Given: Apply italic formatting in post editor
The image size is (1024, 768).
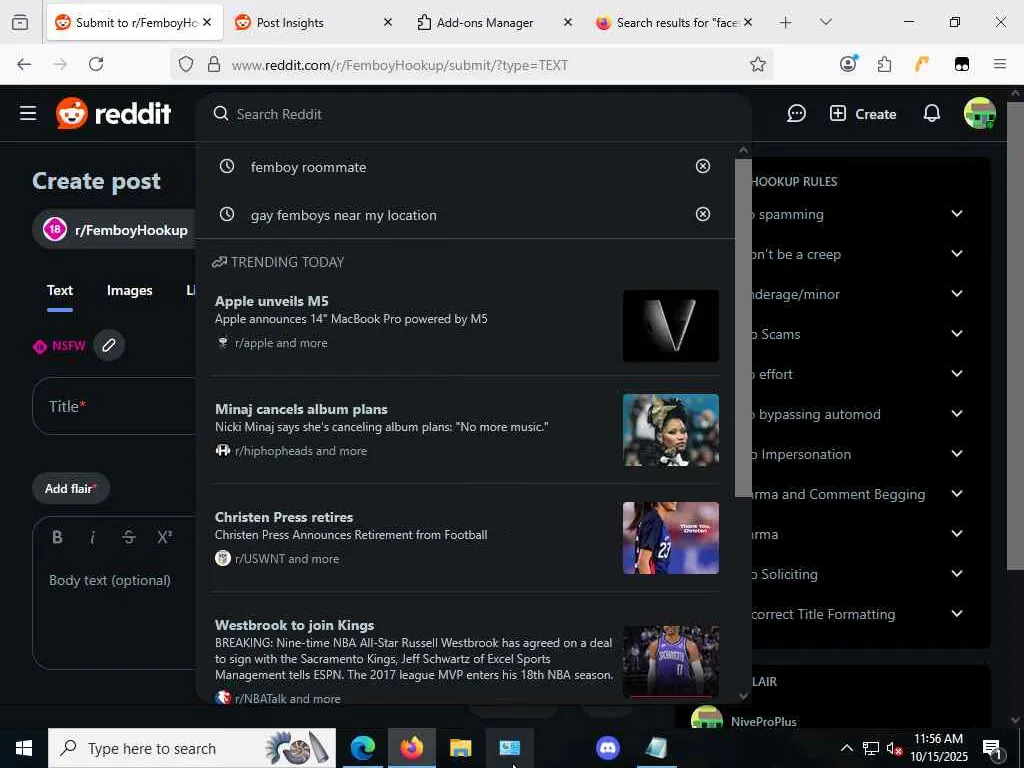Looking at the screenshot, I should click(93, 537).
